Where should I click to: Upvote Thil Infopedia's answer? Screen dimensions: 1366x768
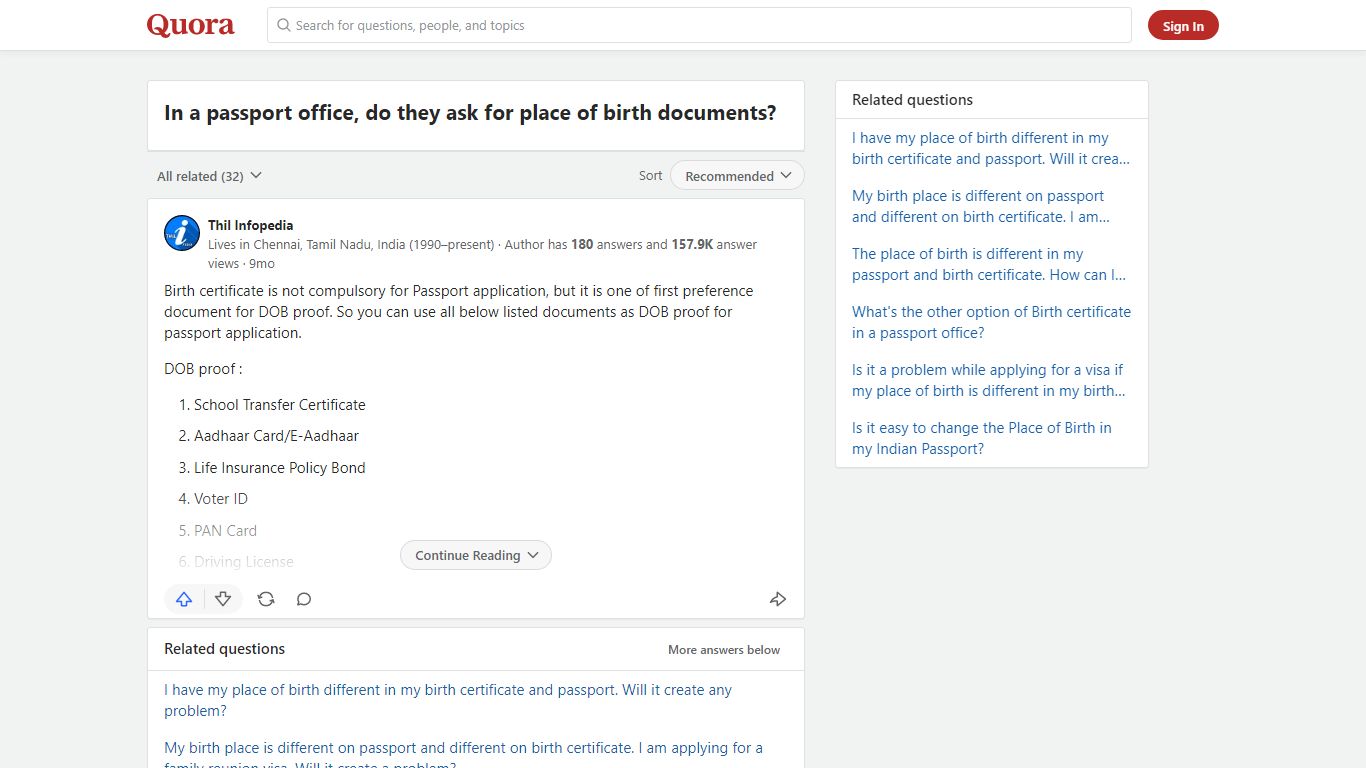coord(184,599)
